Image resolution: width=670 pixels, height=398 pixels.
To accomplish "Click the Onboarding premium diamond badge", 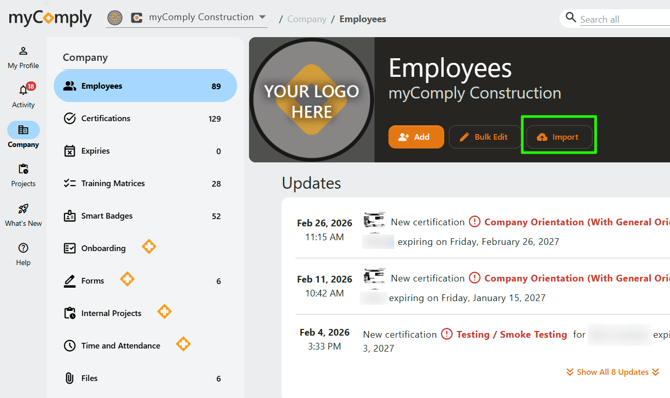I will [x=149, y=247].
